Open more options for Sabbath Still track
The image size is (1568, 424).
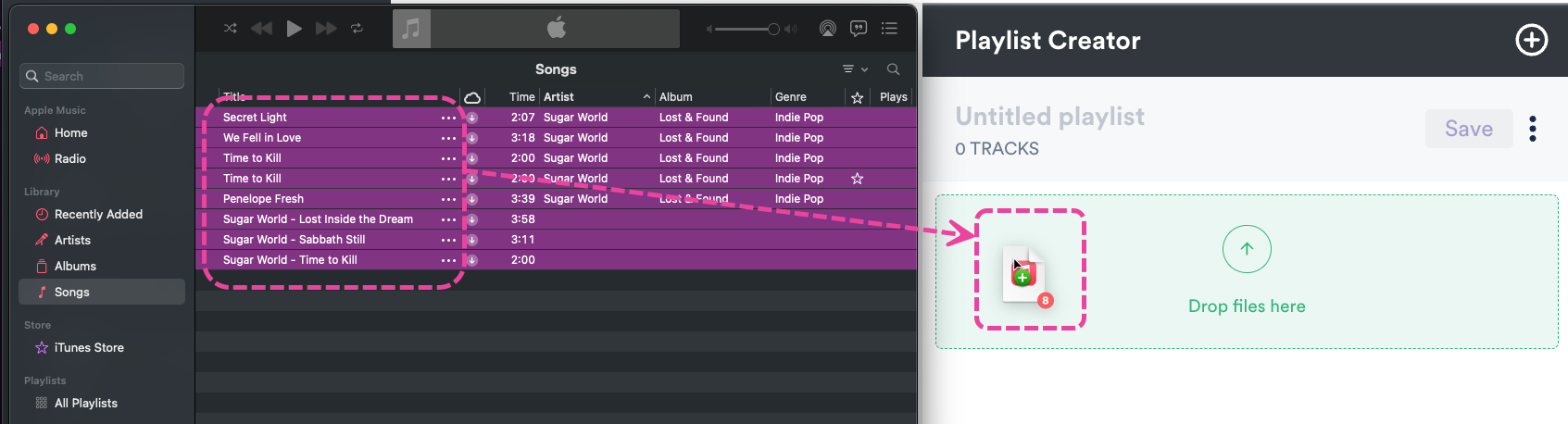point(448,240)
